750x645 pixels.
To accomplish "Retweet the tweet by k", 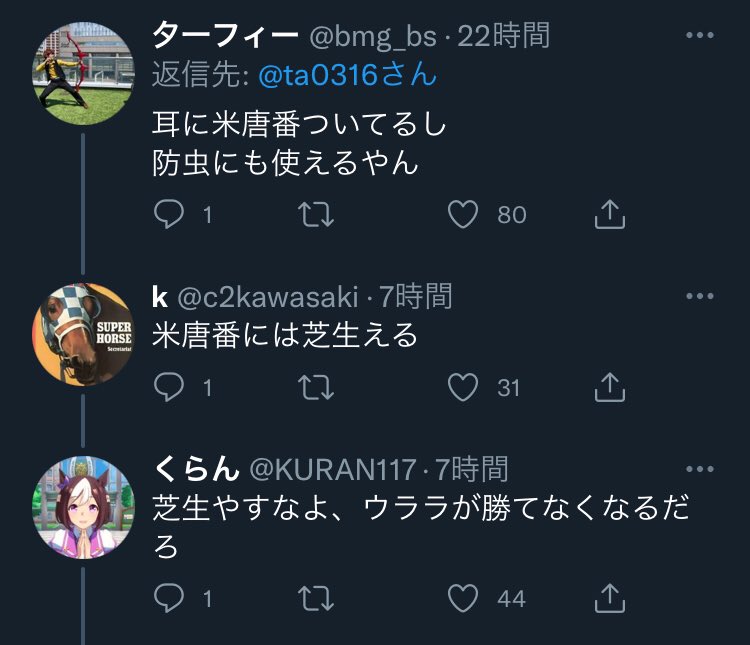I will (318, 386).
